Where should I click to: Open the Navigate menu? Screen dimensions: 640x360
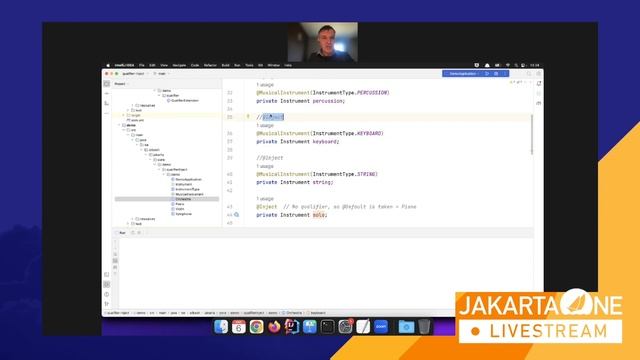(x=179, y=65)
